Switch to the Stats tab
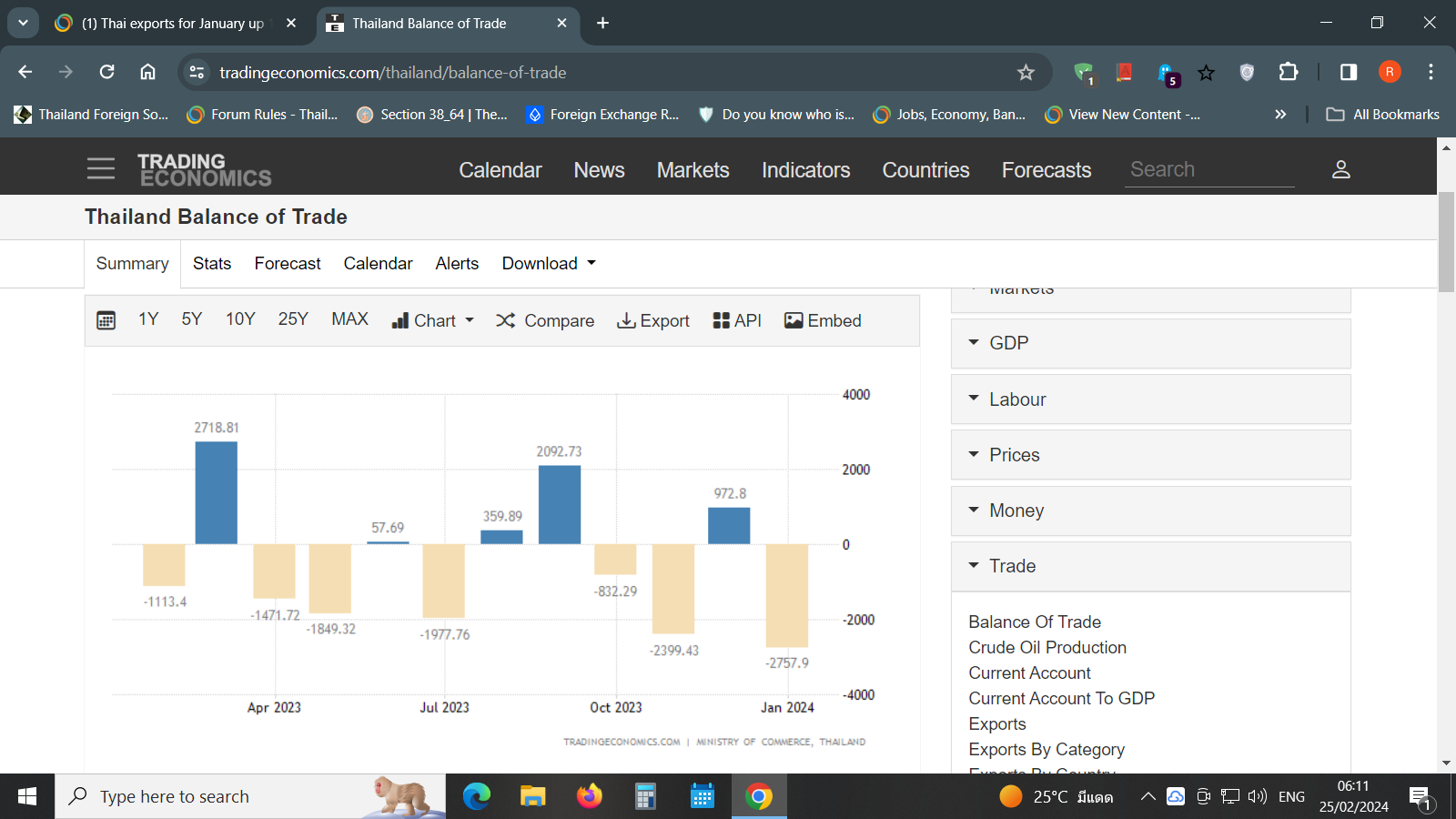Image resolution: width=1456 pixels, height=819 pixels. [212, 264]
